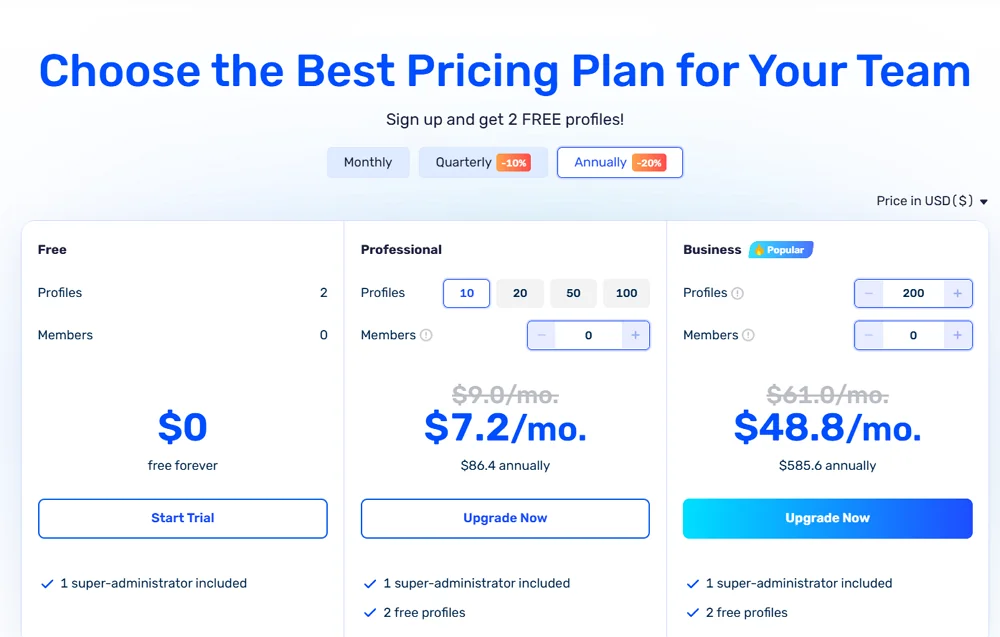Click Upgrade Now on the Business plan
Viewport: 1000px width, 637px height.
827,518
